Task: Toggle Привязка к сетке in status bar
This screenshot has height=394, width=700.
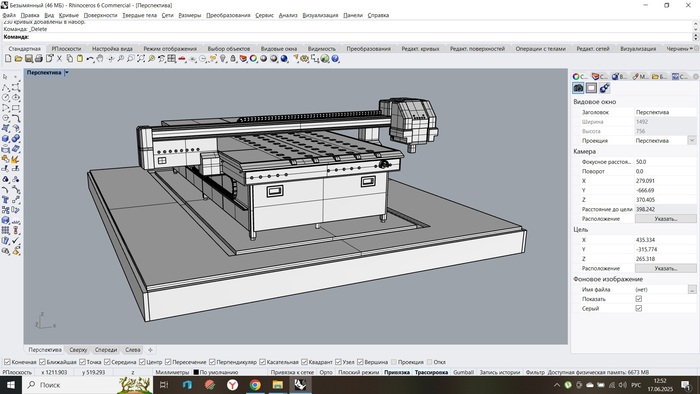Action: 292,372
